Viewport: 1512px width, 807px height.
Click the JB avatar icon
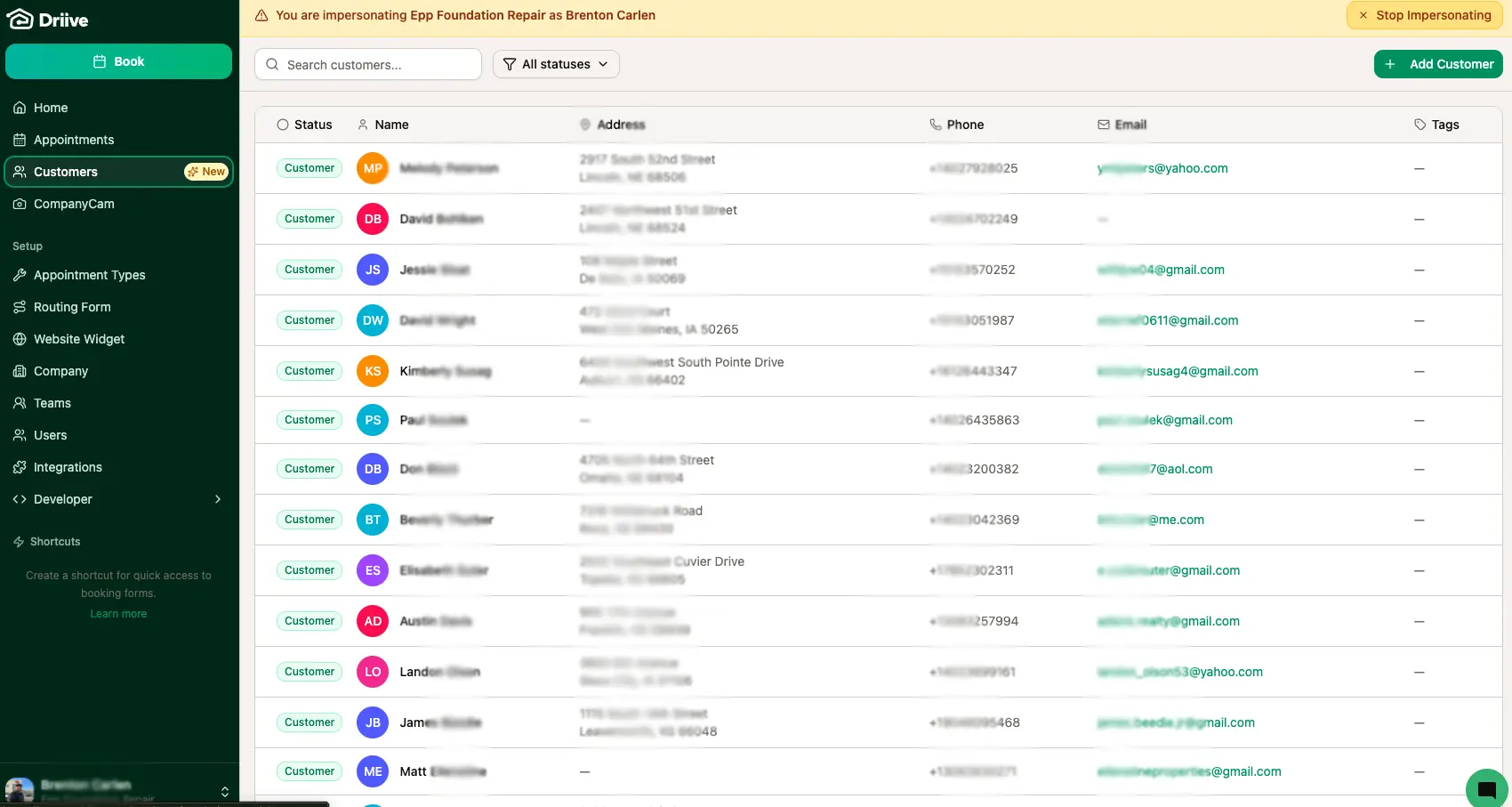(373, 722)
